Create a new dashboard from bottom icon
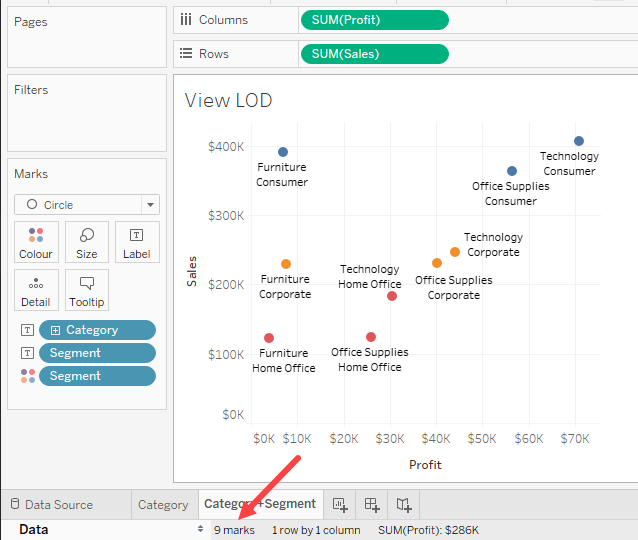 tap(371, 504)
